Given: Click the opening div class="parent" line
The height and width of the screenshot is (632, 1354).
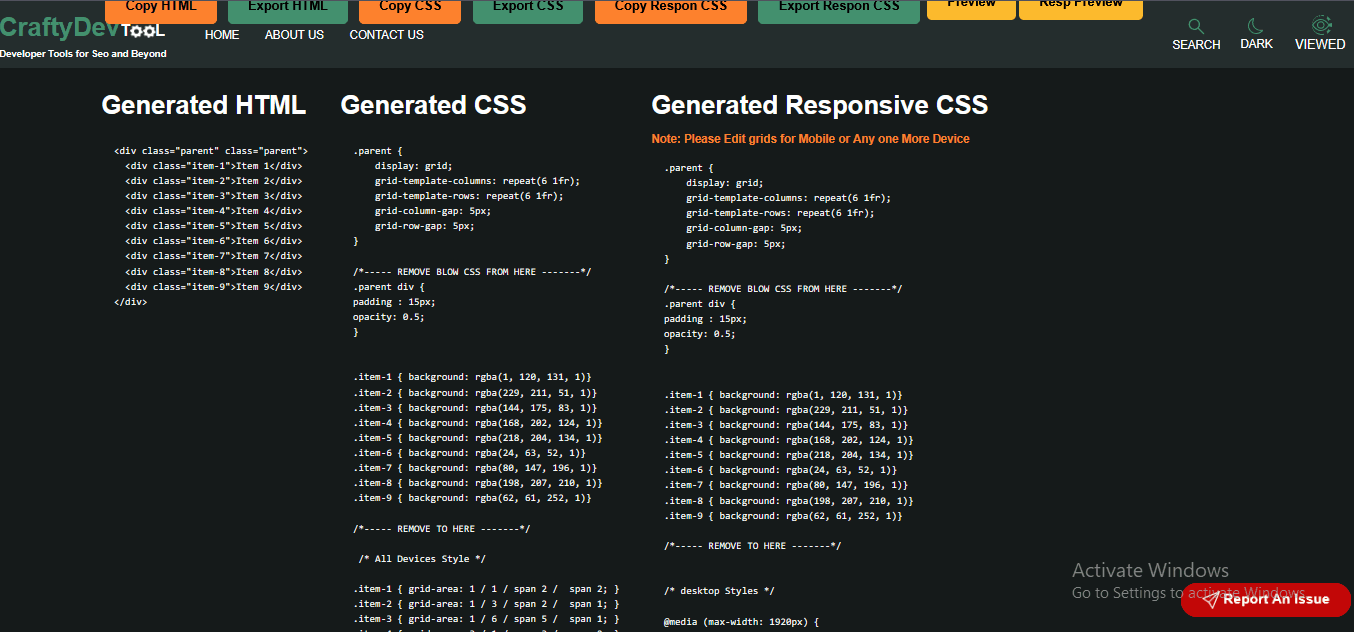Looking at the screenshot, I should (211, 150).
